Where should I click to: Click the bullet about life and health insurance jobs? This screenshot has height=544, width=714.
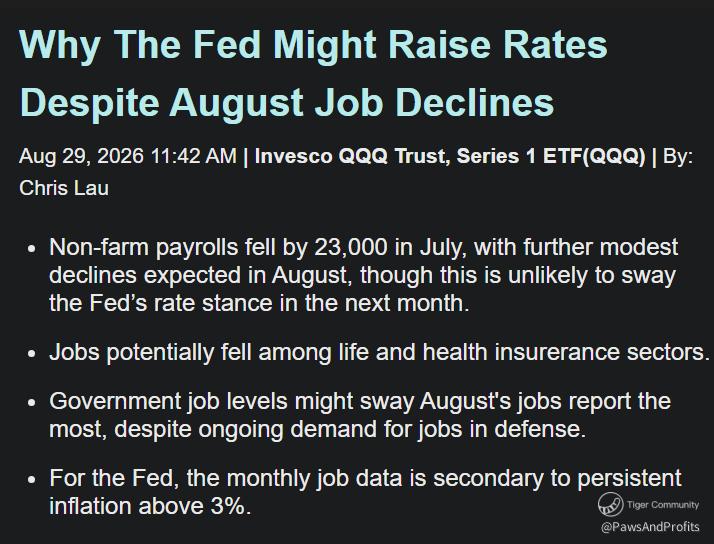pyautogui.click(x=379, y=352)
